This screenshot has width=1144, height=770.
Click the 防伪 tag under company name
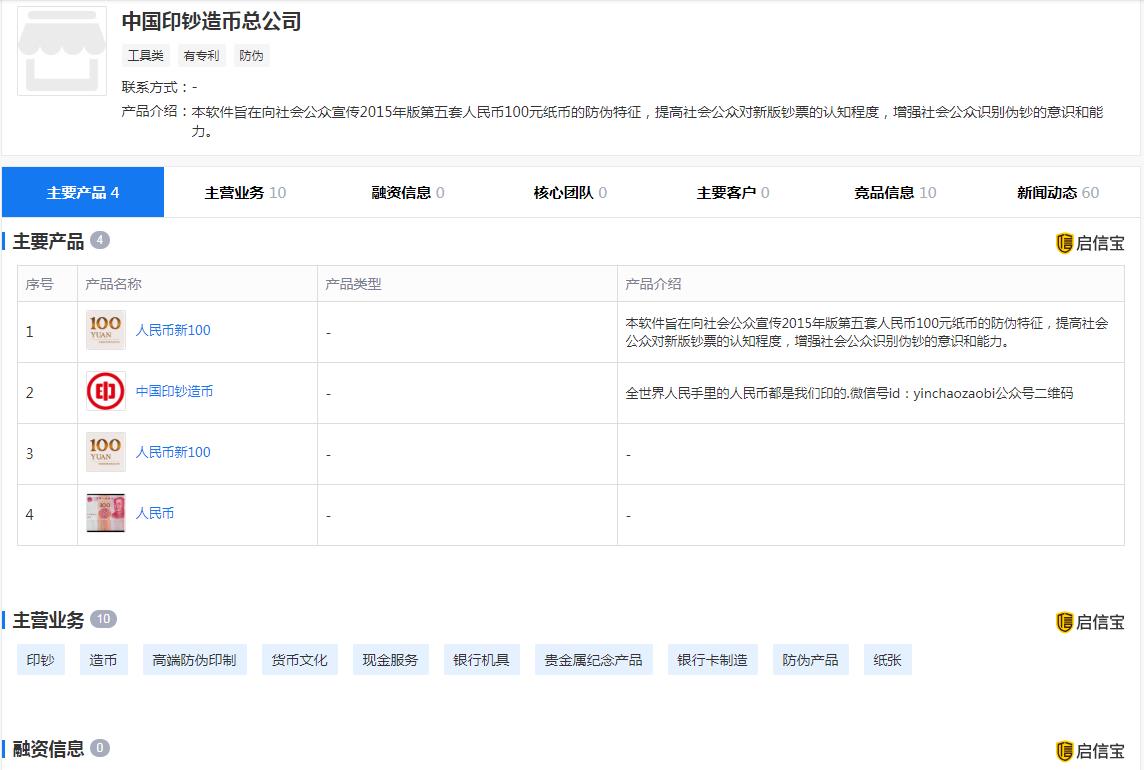pos(252,55)
